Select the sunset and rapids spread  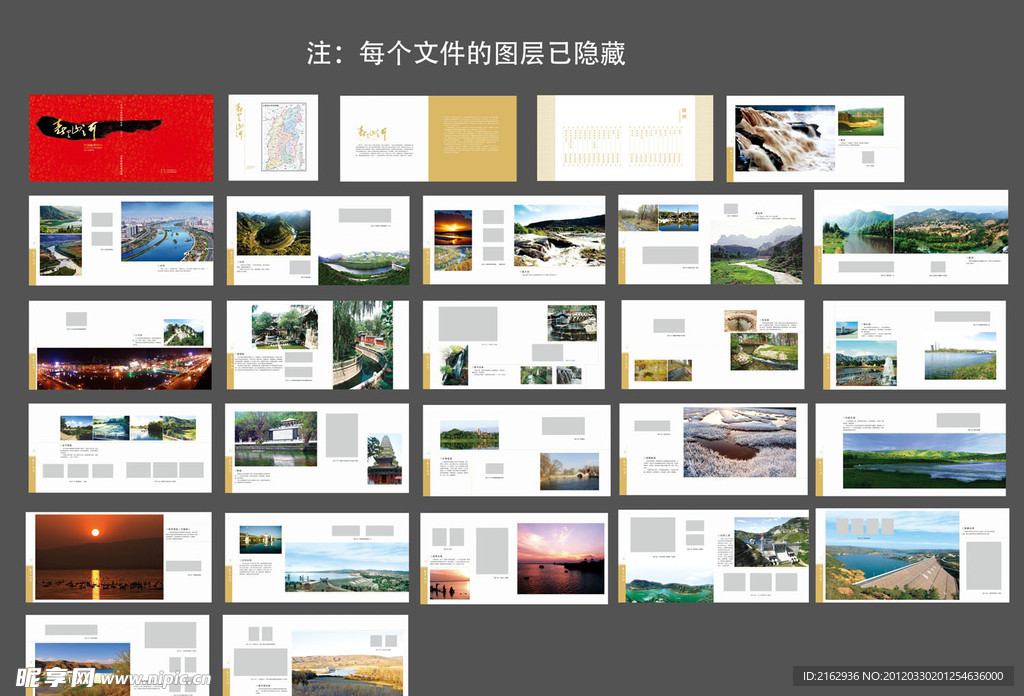514,240
